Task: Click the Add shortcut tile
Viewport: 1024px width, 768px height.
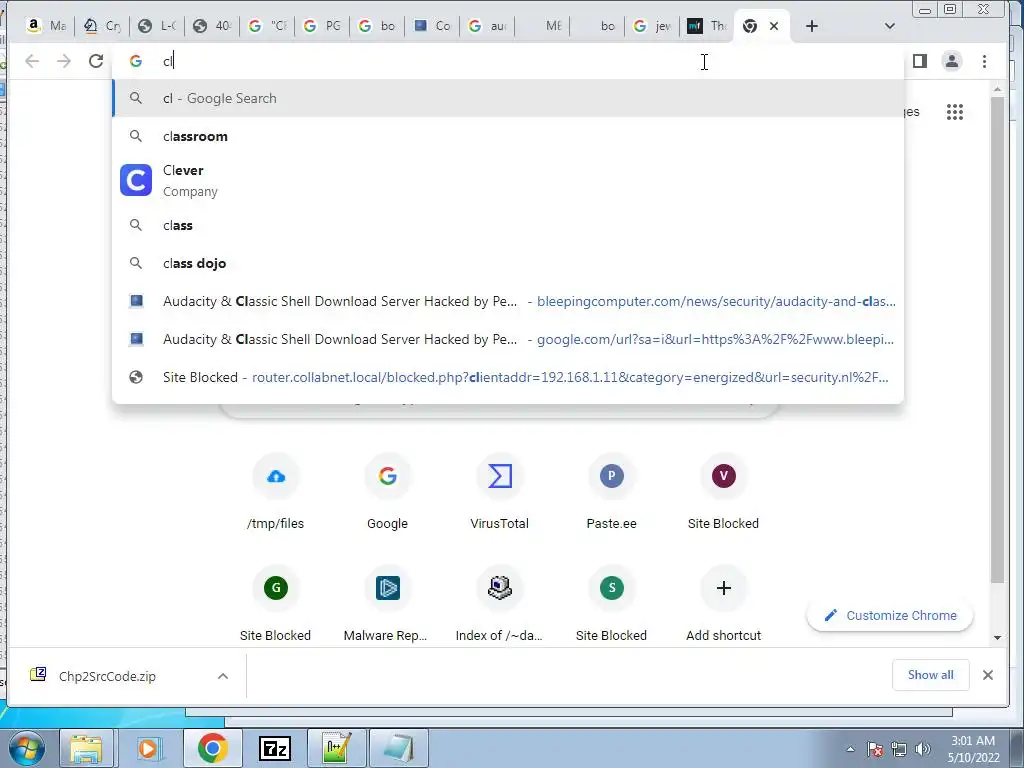Action: click(723, 602)
